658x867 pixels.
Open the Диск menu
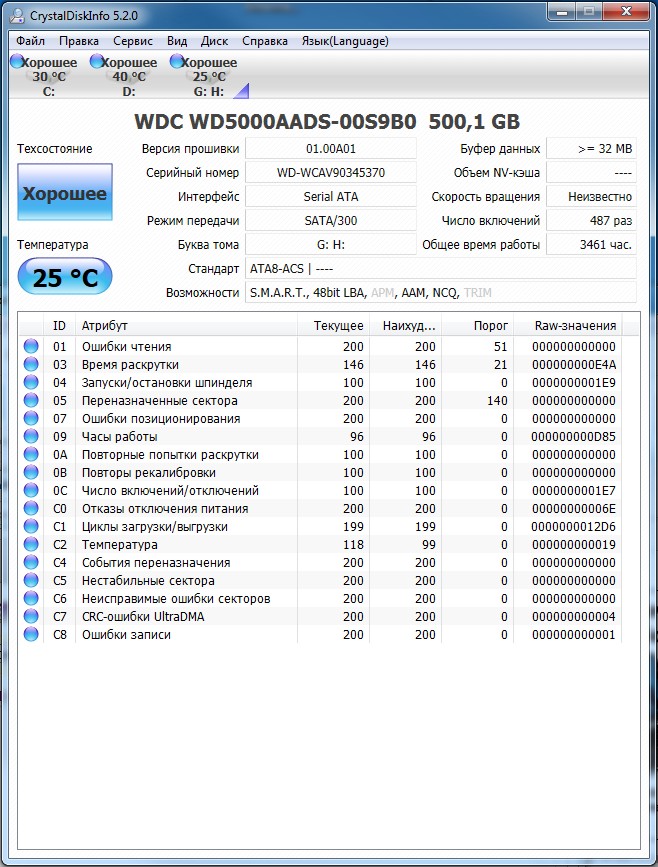click(215, 41)
